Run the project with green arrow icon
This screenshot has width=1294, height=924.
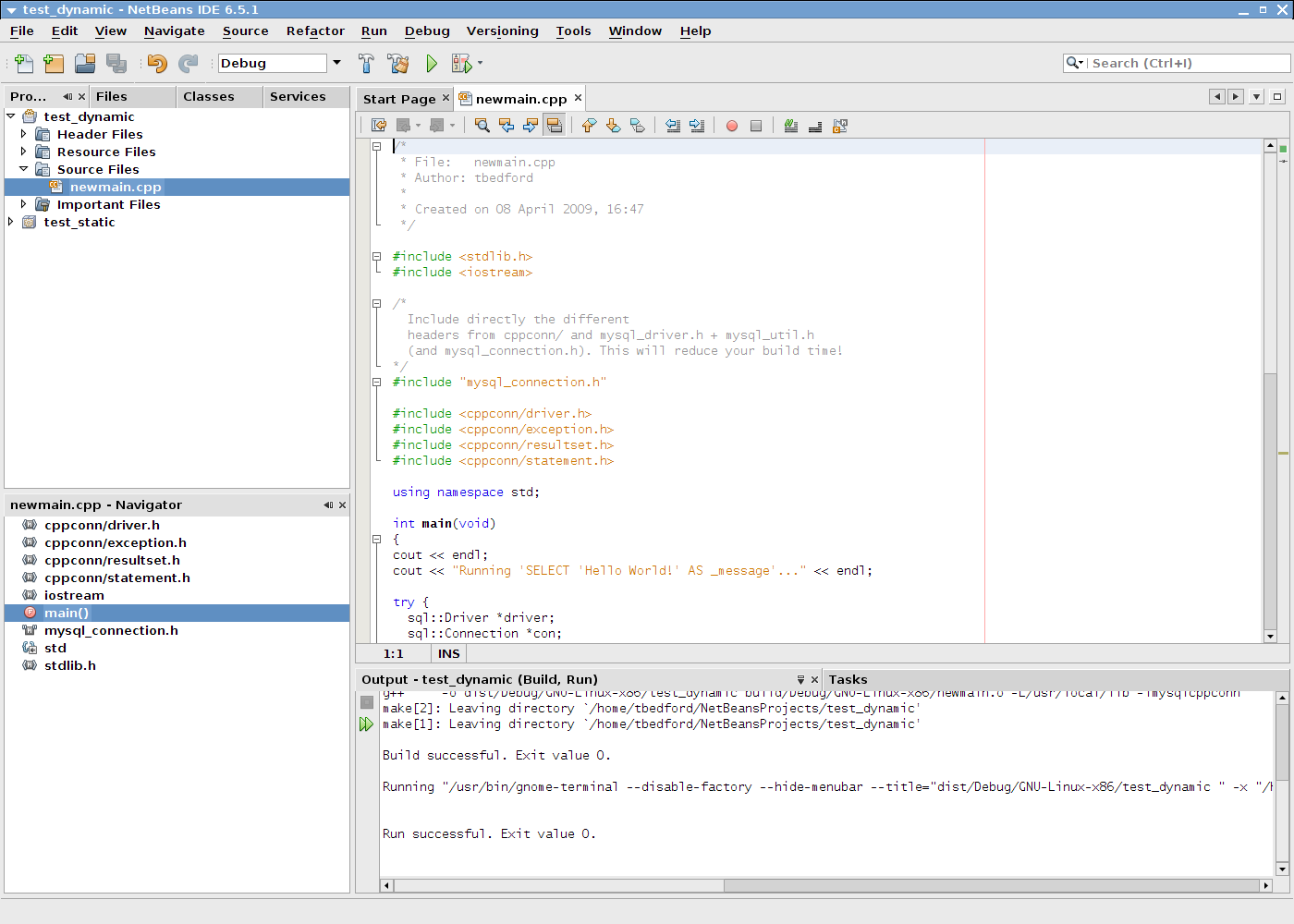(x=431, y=63)
